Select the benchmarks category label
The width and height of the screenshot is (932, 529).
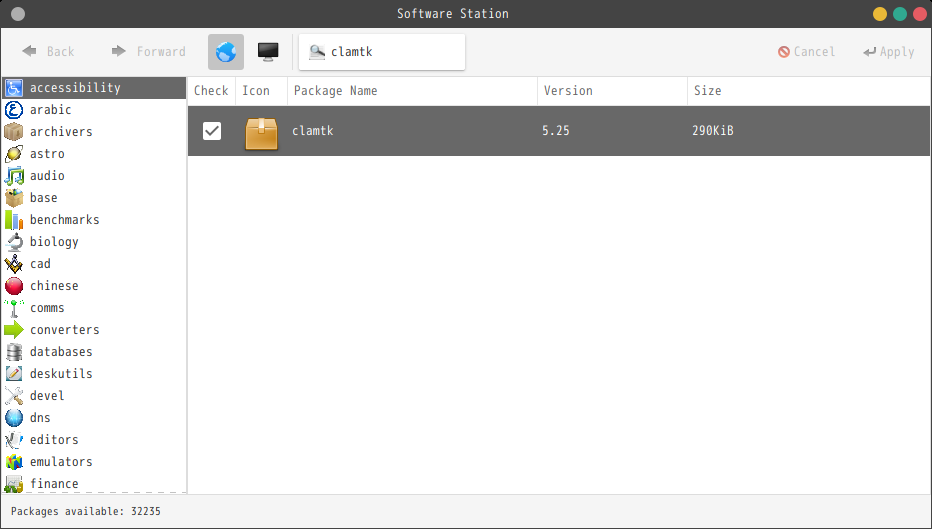tap(65, 220)
